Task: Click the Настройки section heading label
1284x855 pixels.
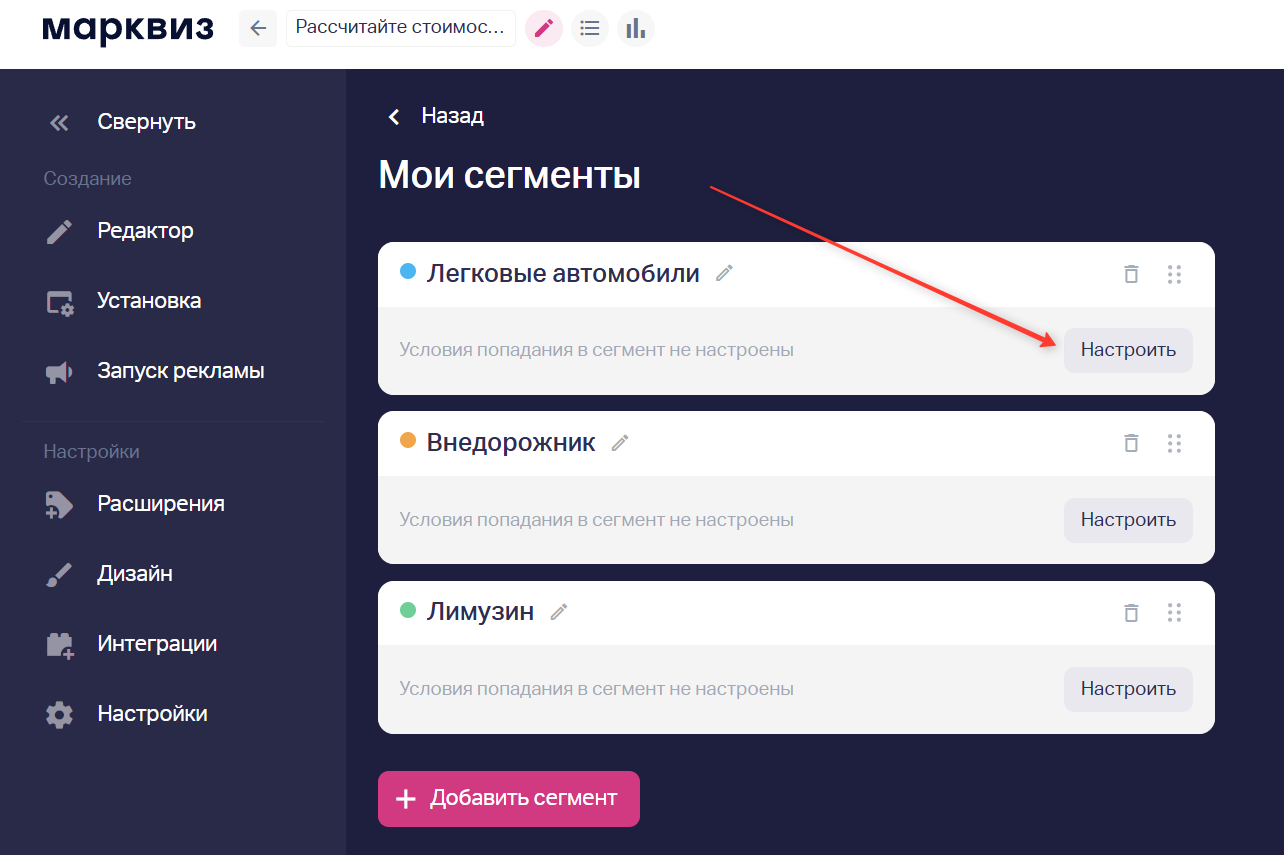Action: click(x=91, y=452)
